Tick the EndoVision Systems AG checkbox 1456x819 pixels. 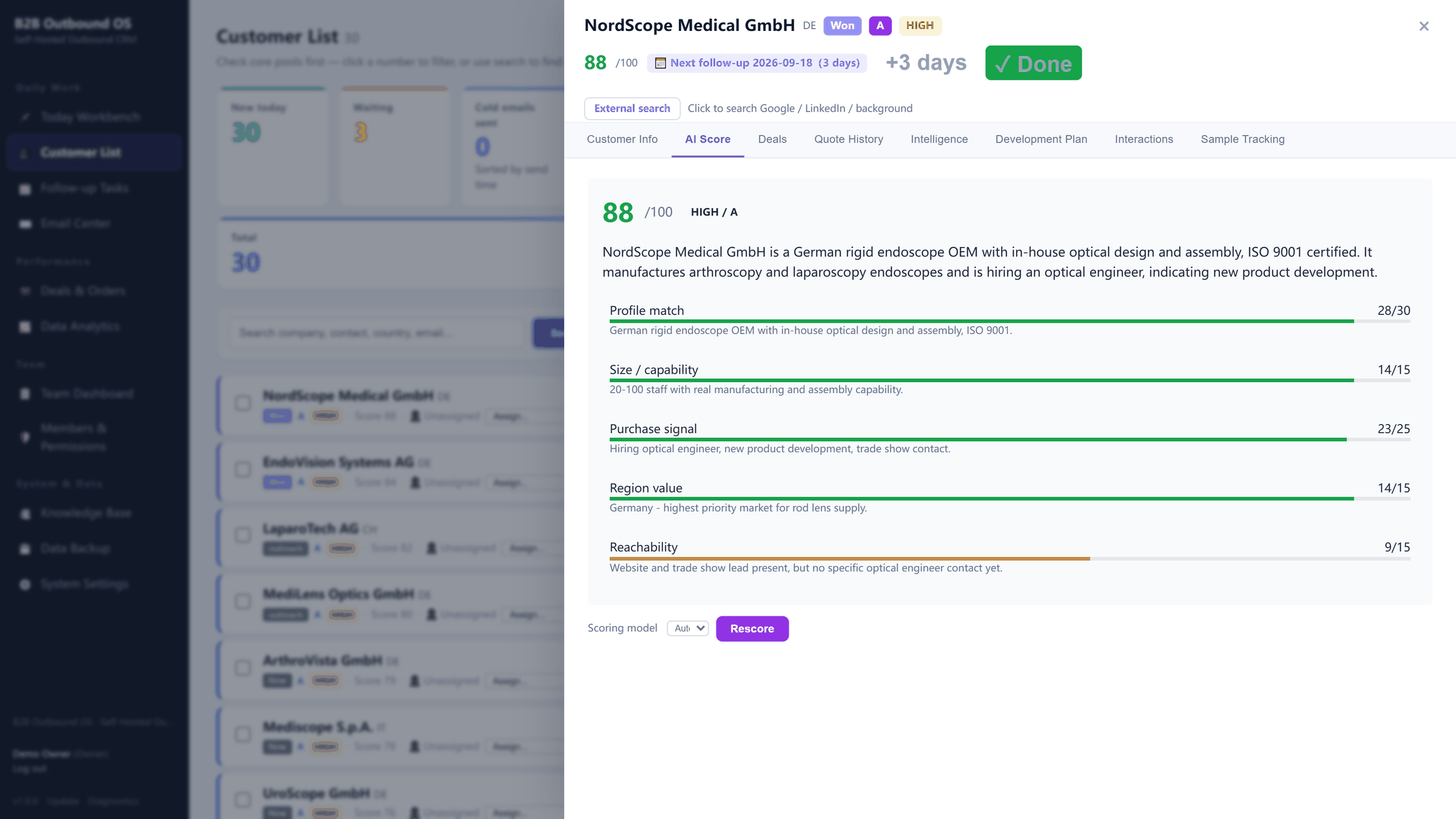tap(243, 470)
